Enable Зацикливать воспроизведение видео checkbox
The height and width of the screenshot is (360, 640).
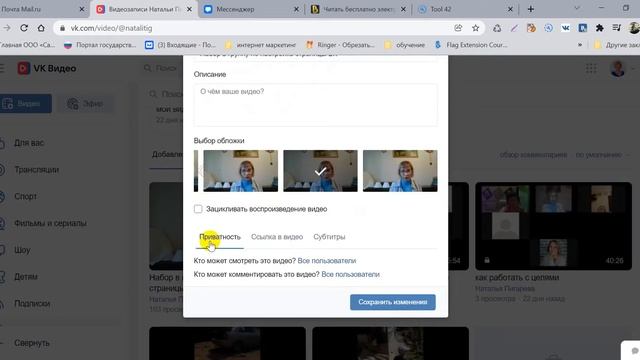(198, 209)
